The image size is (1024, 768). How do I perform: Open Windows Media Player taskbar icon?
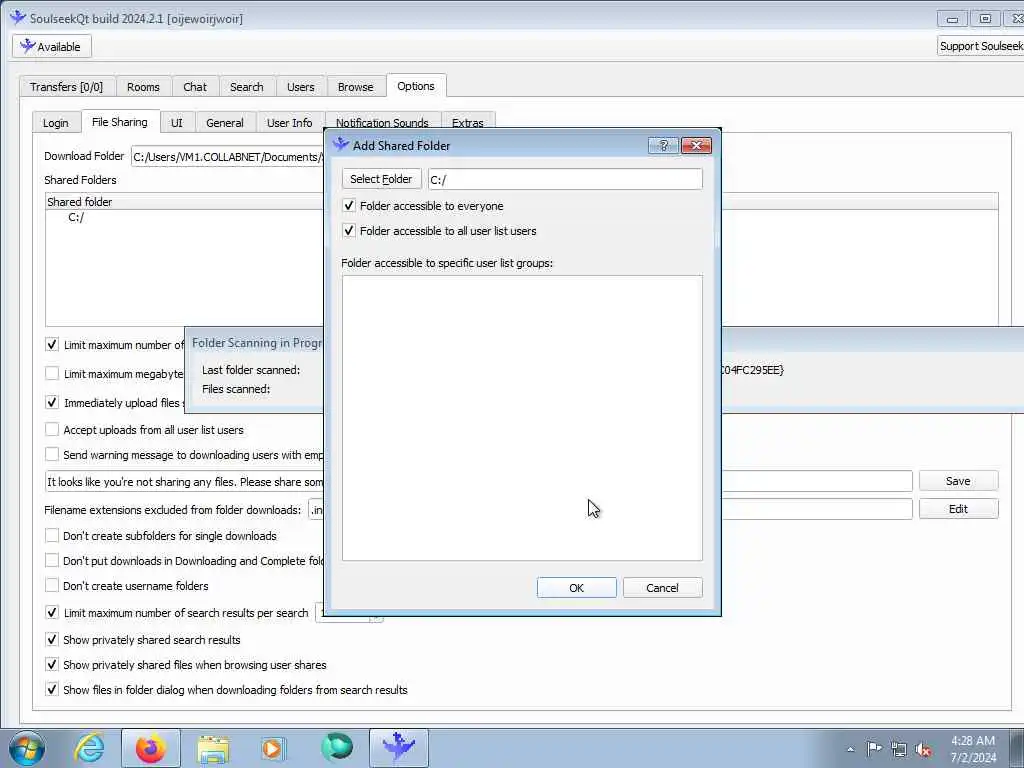click(273, 748)
